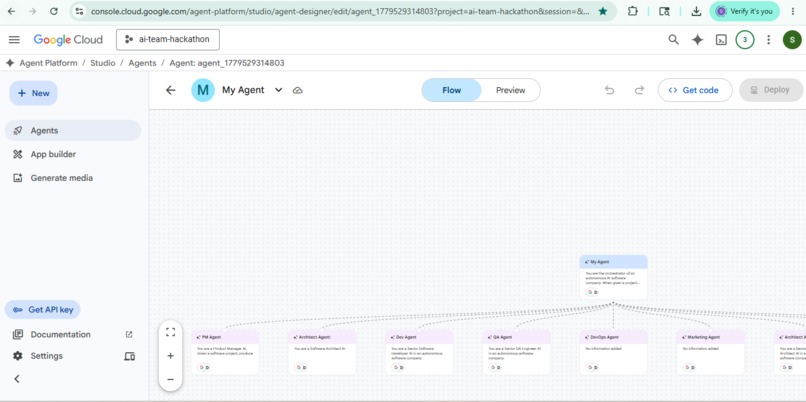Click "No information added" on Marketing Agent card
The image size is (806, 402).
[x=699, y=349]
